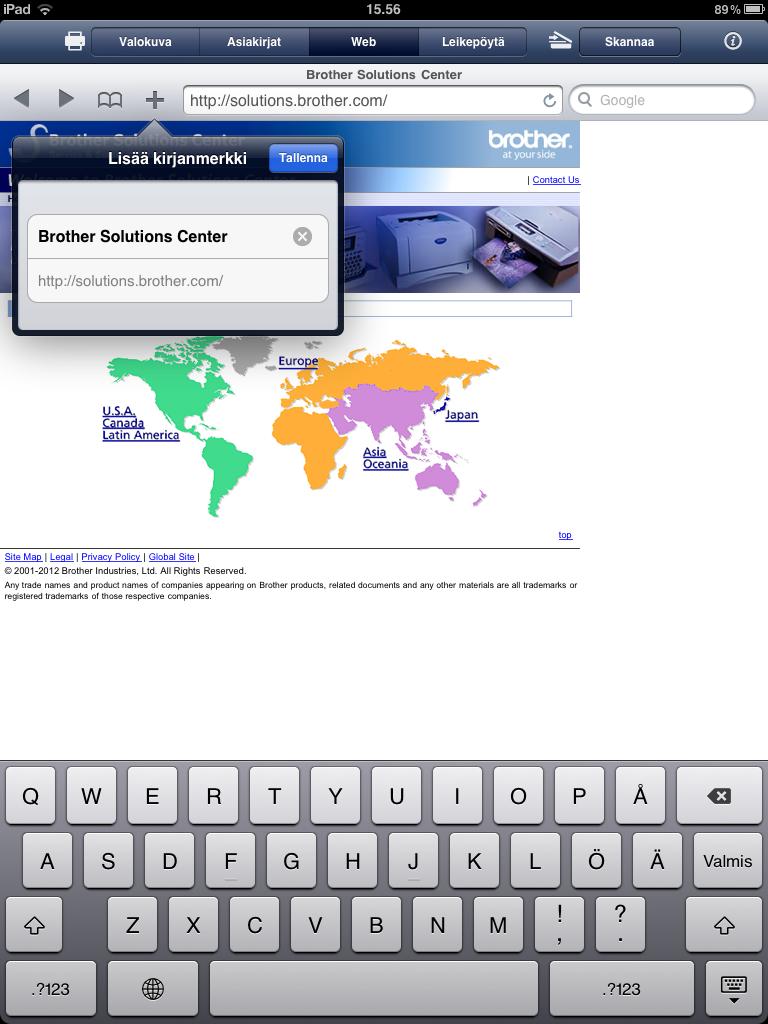This screenshot has height=1024, width=768.
Task: Open the Japan link on map
Action: click(x=462, y=415)
